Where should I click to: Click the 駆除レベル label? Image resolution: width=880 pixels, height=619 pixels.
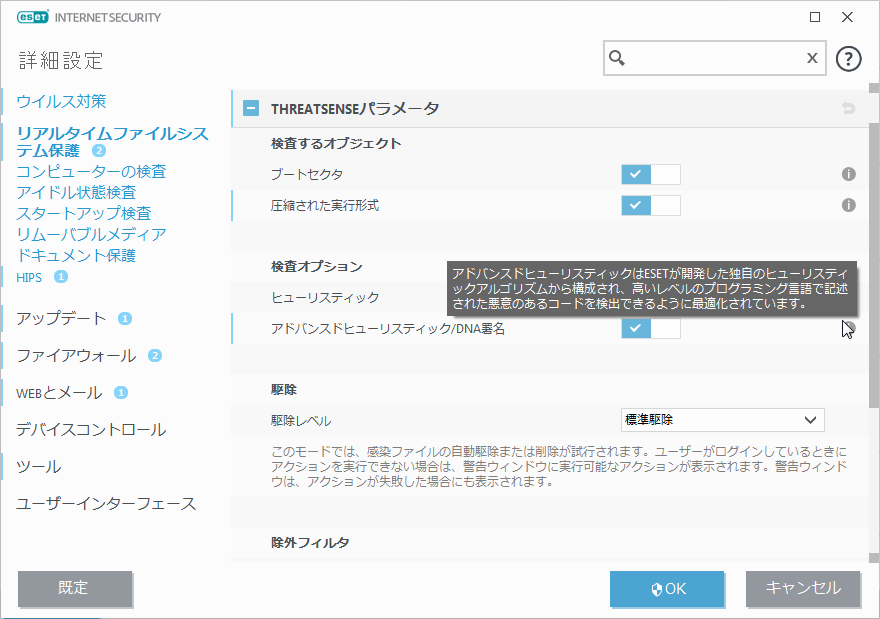coord(301,421)
